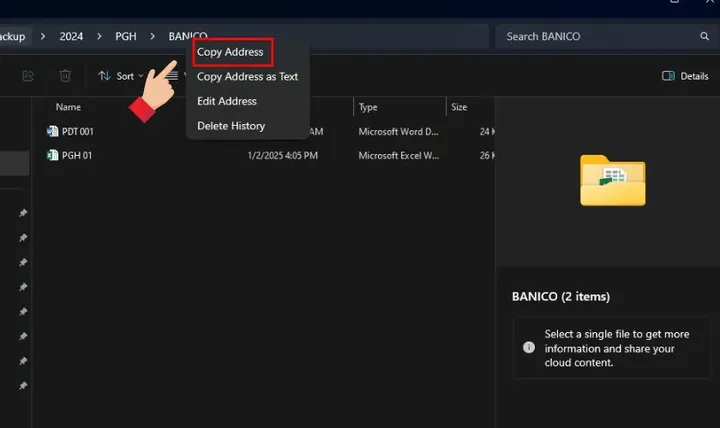Viewport: 720px width, 428px height.
Task: Sort by Size column header
Action: pyautogui.click(x=459, y=107)
